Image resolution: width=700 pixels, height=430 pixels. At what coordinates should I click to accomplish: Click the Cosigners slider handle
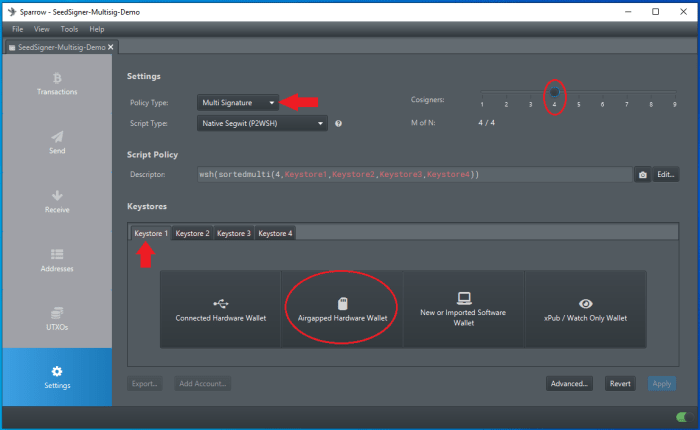(x=554, y=91)
